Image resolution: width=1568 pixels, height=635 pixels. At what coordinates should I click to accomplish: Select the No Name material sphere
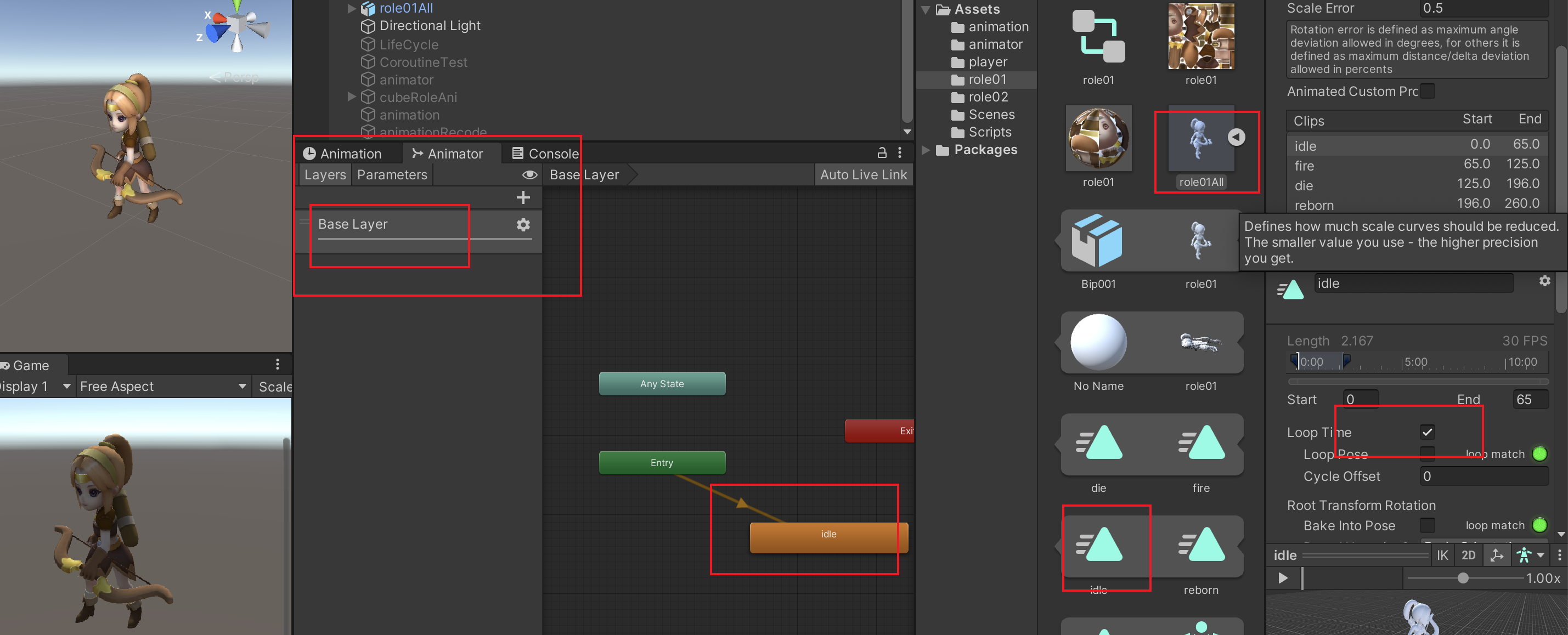pyautogui.click(x=1098, y=342)
